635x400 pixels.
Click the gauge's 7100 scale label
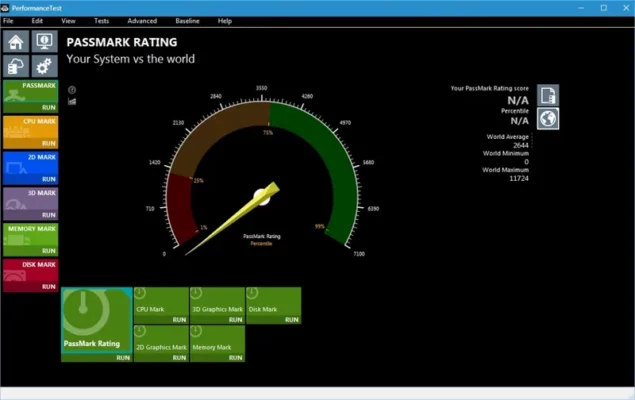(359, 254)
